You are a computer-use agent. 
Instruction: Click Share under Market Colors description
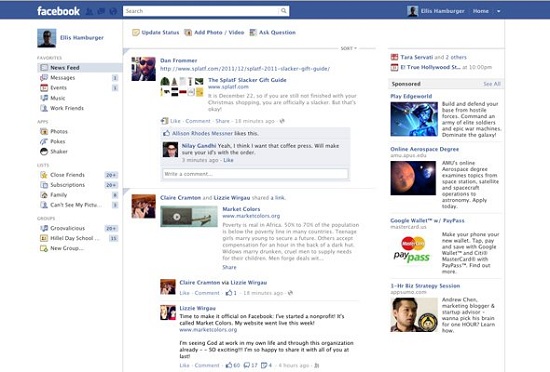coord(229,267)
